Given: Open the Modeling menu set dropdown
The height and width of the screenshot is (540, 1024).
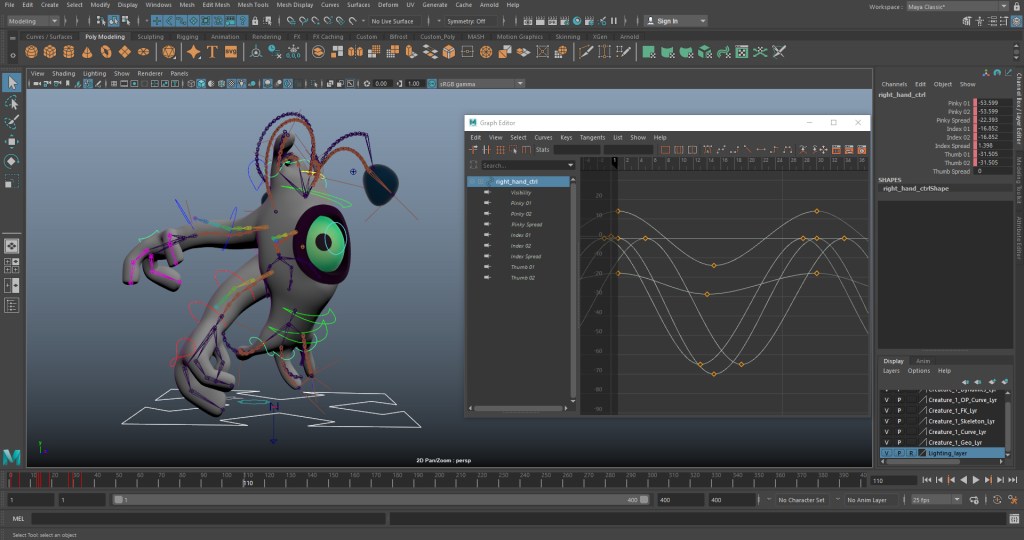Looking at the screenshot, I should [34, 20].
